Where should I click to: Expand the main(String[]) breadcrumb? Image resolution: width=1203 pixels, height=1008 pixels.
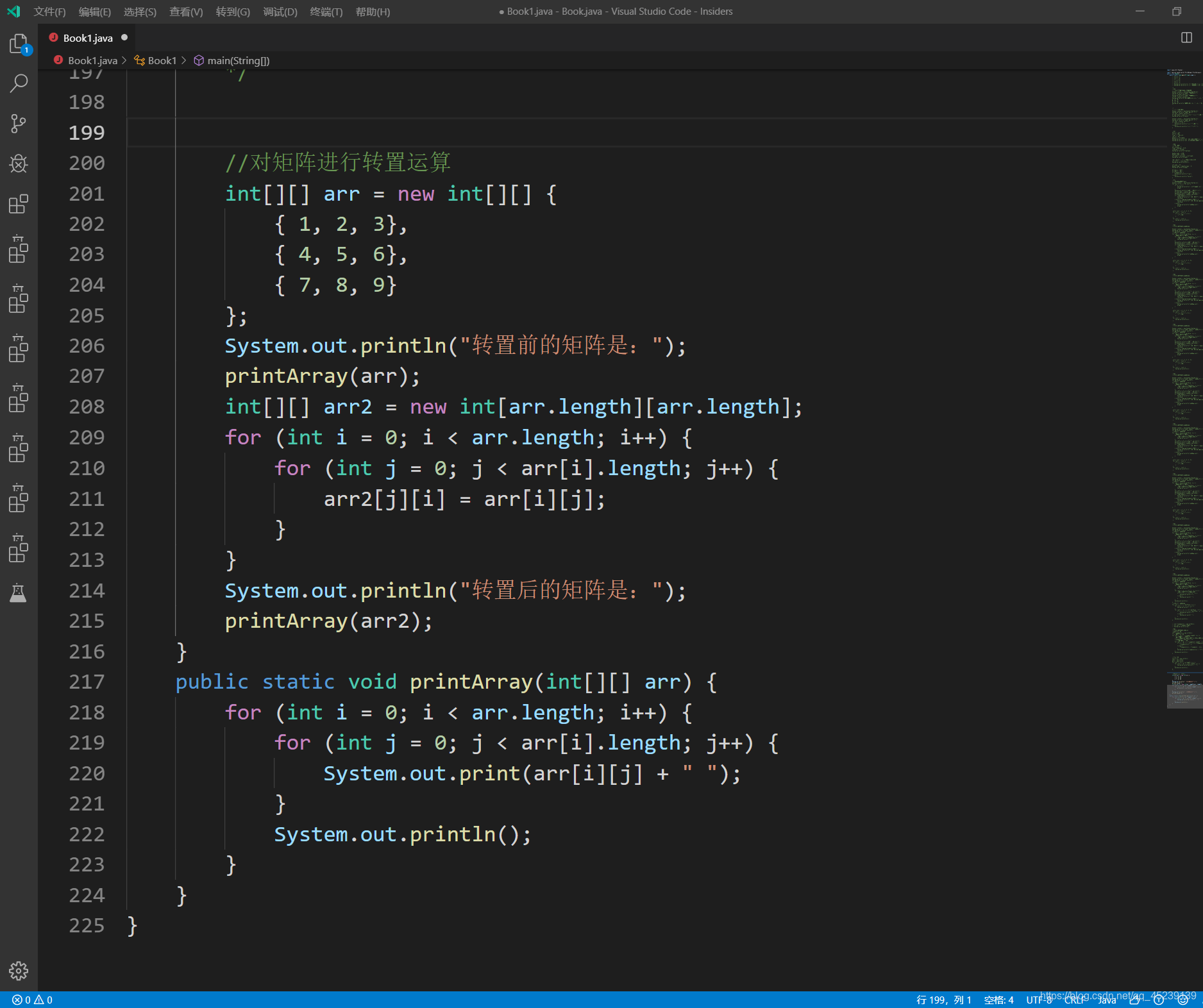pos(239,60)
